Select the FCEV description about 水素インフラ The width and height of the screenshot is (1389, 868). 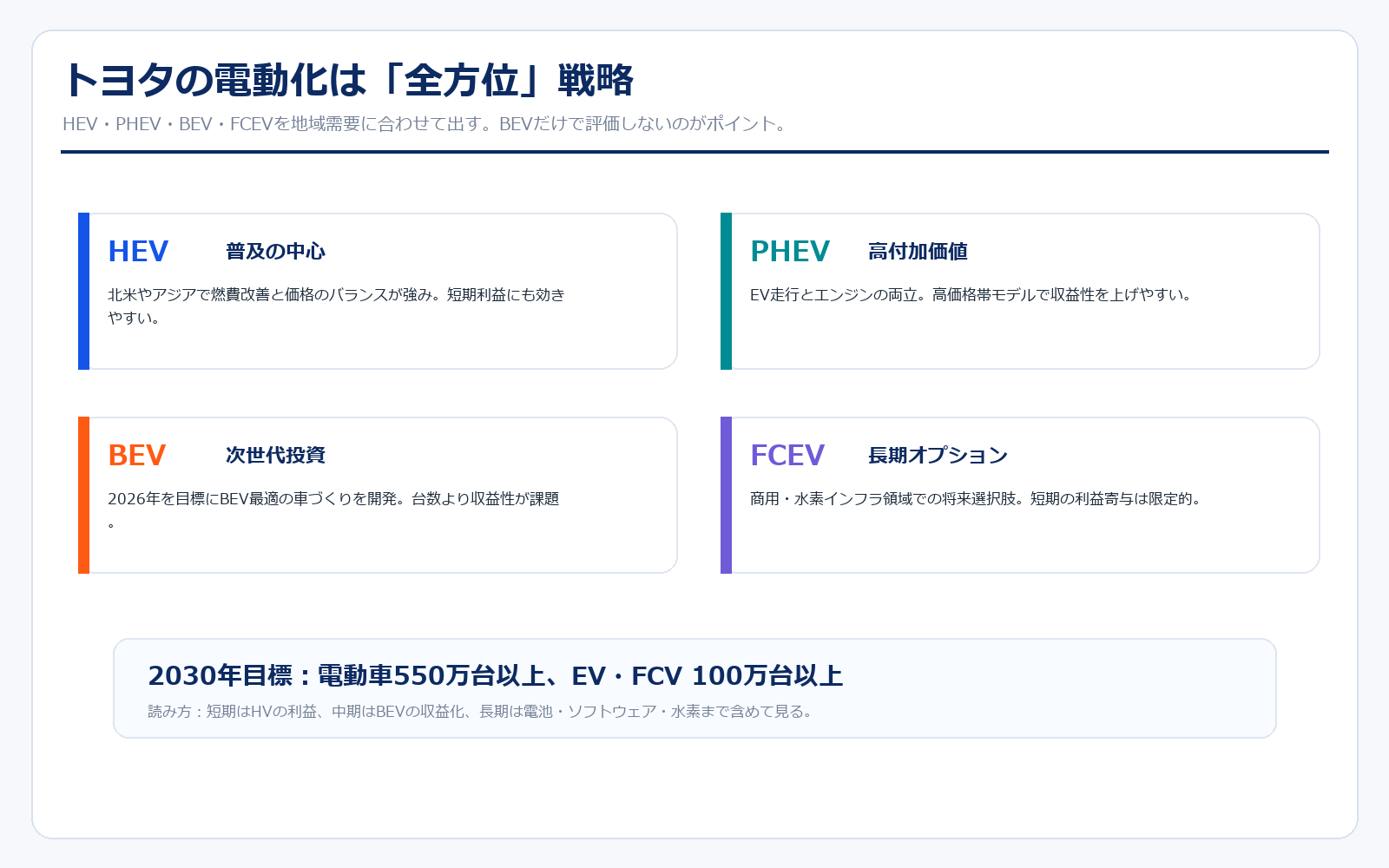tap(977, 499)
